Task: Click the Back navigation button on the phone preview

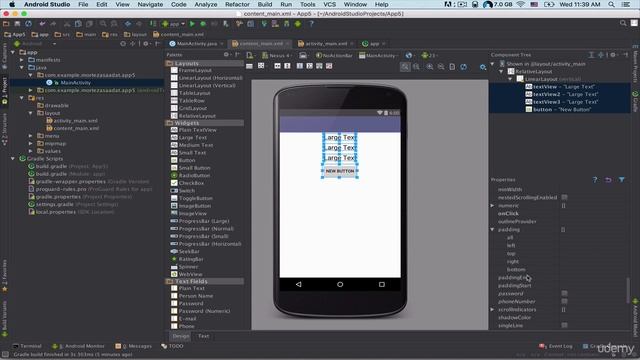Action: [298, 284]
